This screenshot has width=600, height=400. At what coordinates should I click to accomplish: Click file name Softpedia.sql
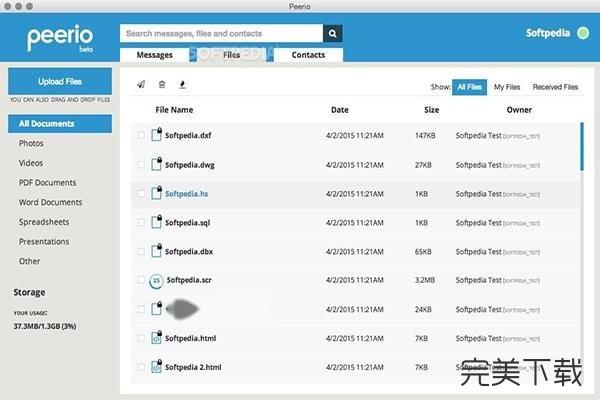point(188,223)
